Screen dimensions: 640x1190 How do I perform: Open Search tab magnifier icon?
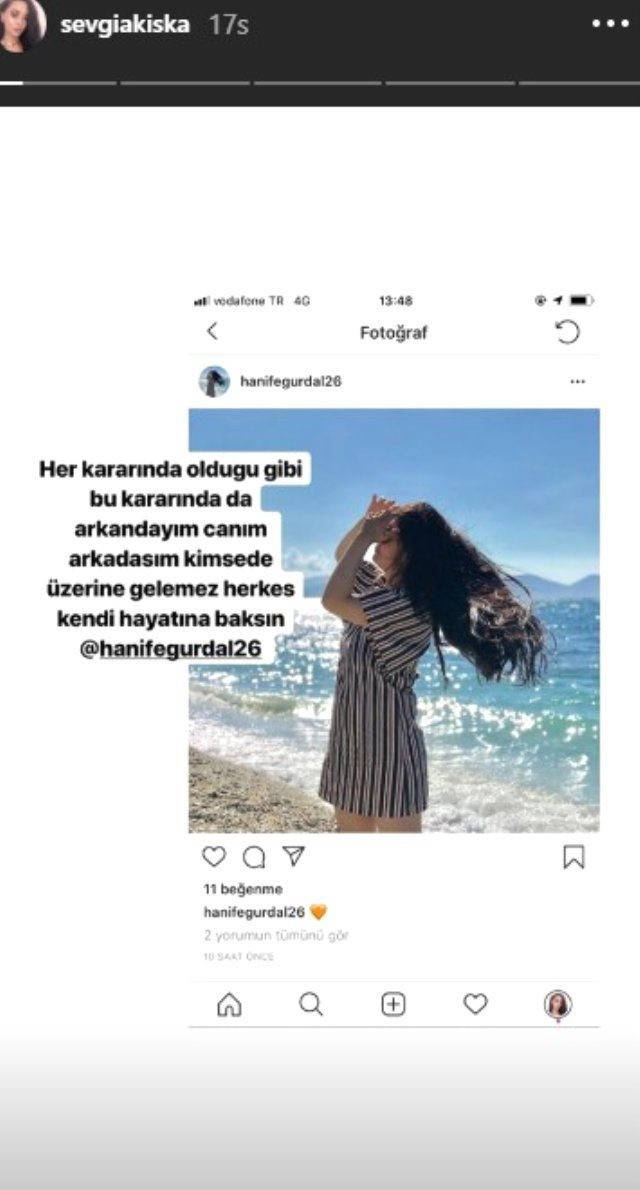[311, 1004]
